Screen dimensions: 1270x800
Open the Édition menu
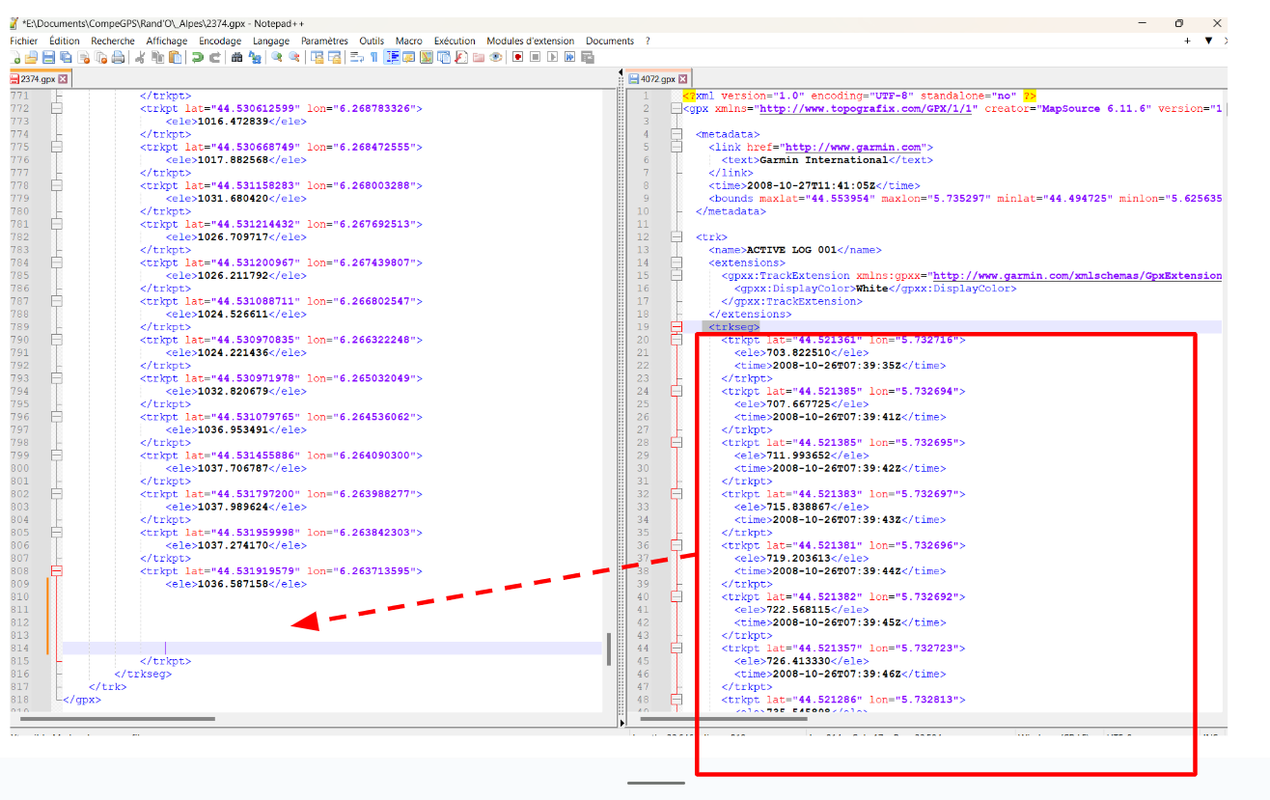tap(64, 41)
